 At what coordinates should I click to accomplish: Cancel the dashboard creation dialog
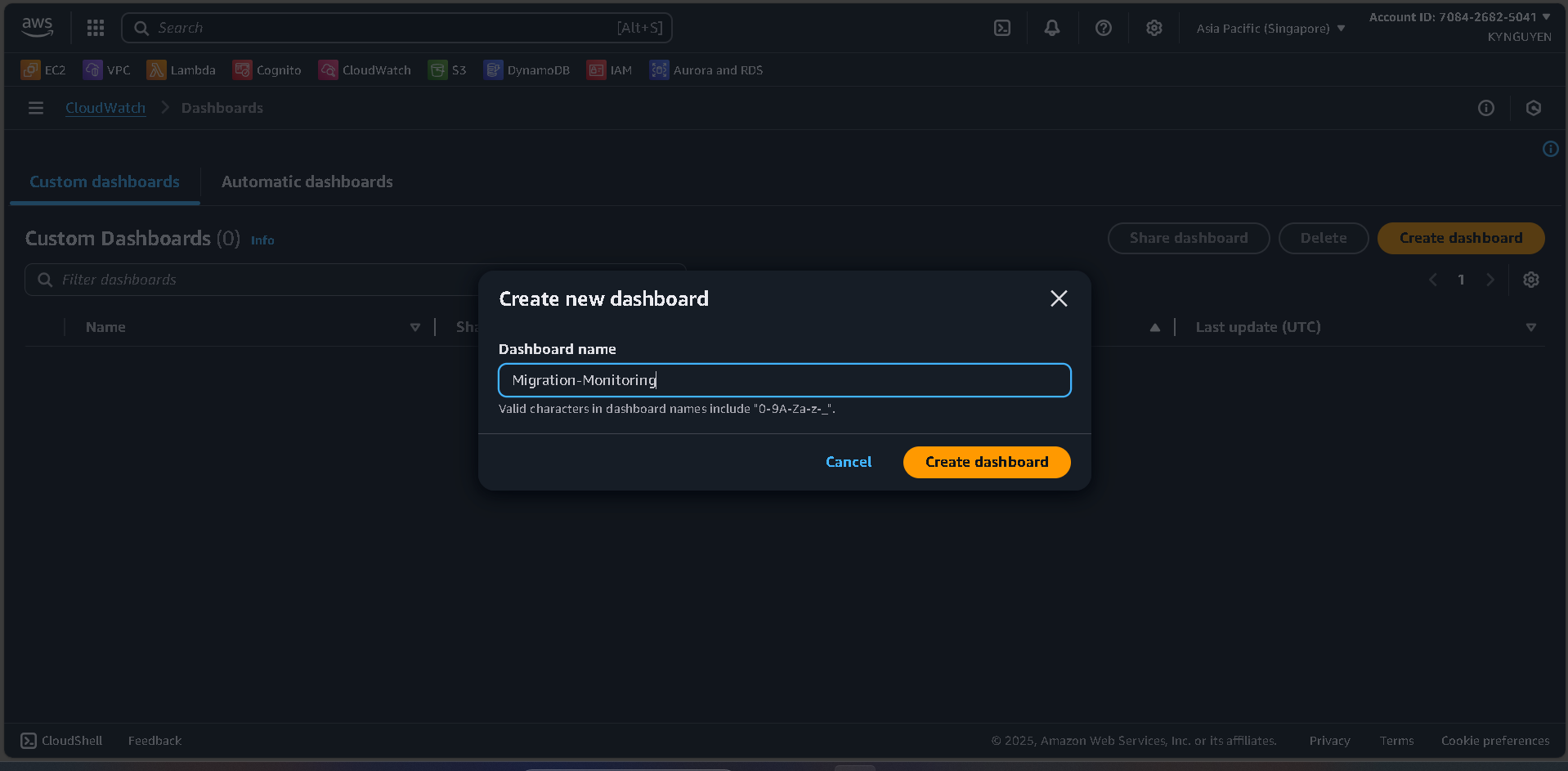[849, 461]
